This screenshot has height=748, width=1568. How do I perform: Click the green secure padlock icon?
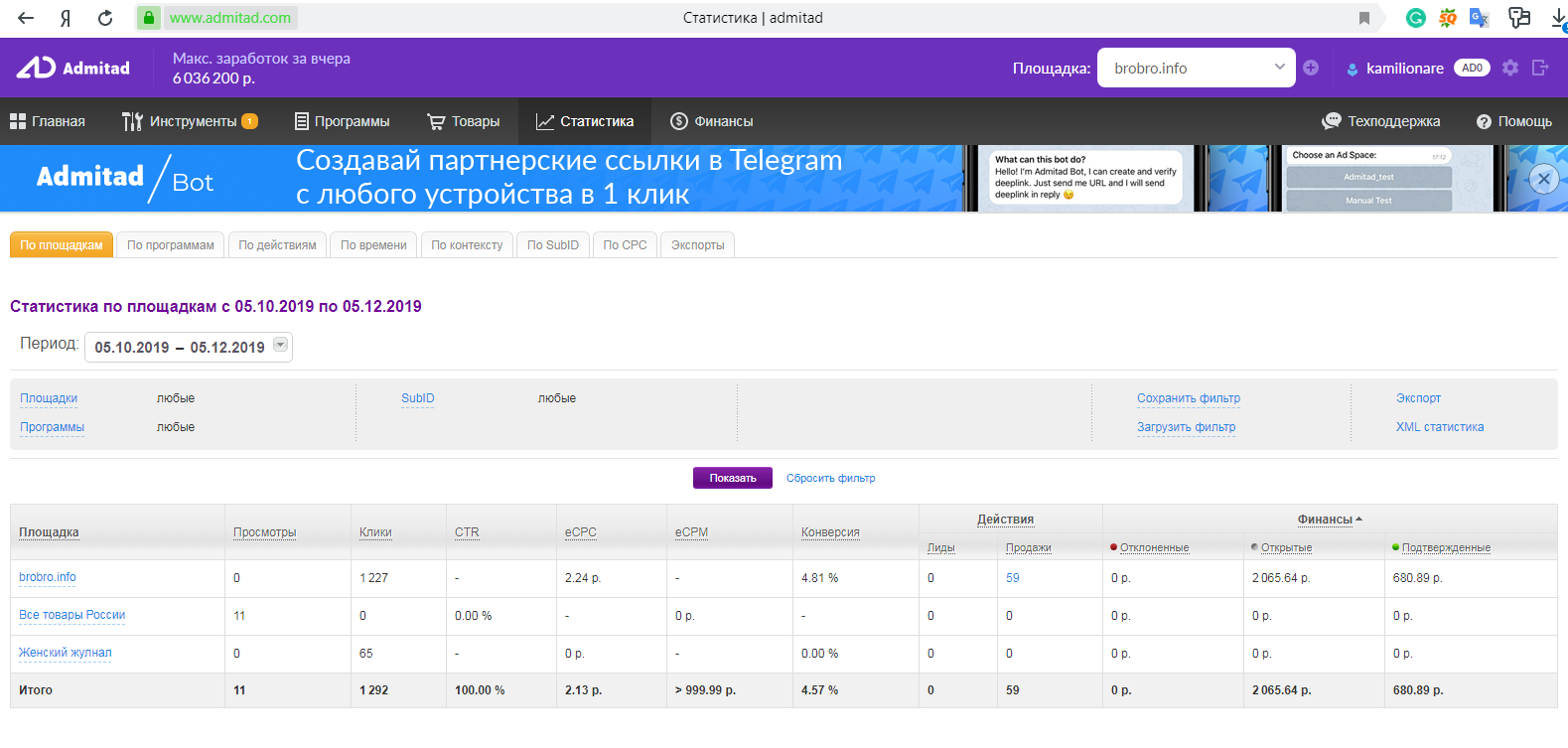tap(149, 18)
